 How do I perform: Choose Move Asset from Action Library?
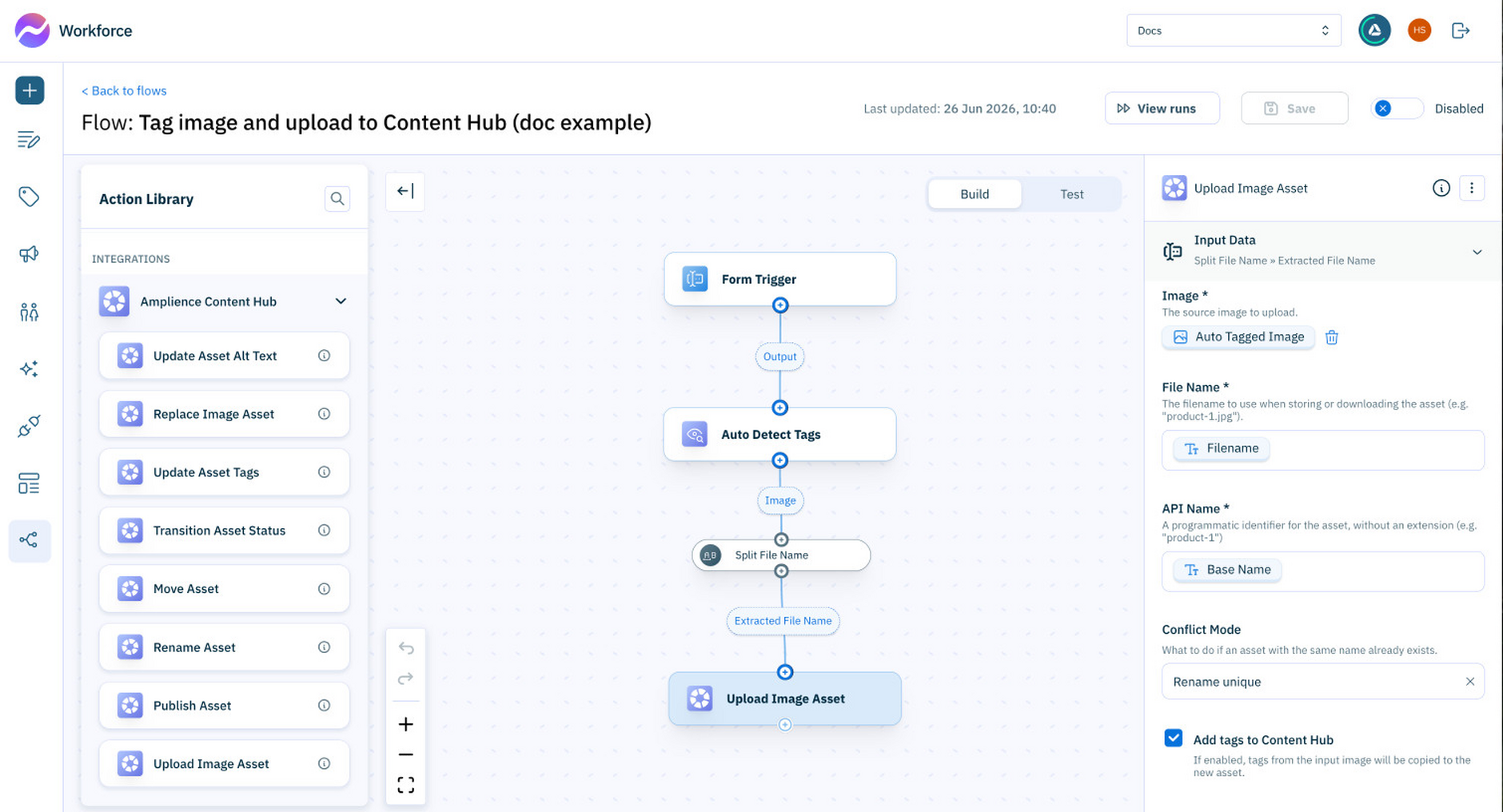[224, 589]
